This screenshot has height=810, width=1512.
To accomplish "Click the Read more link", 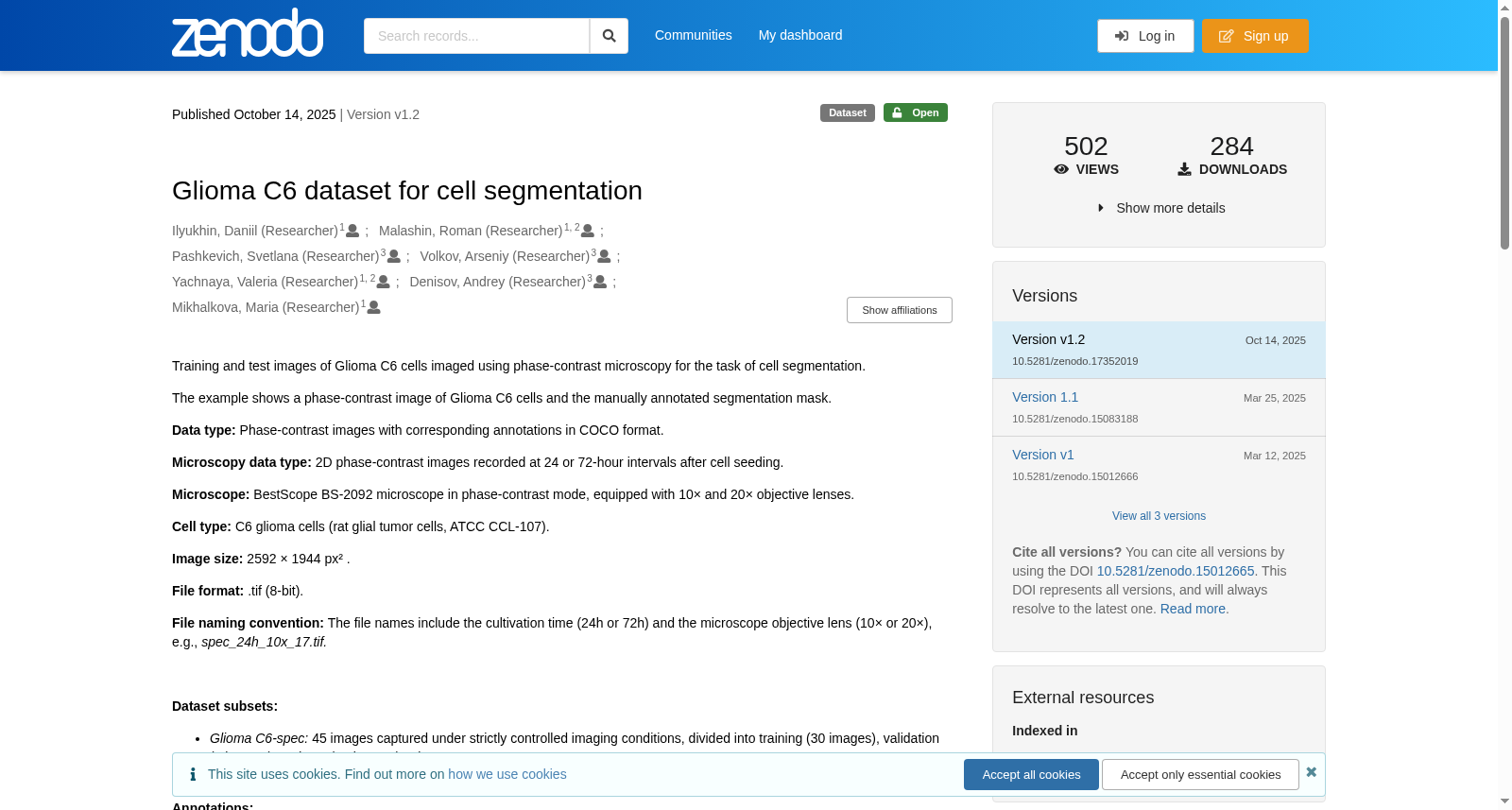I will [1193, 609].
